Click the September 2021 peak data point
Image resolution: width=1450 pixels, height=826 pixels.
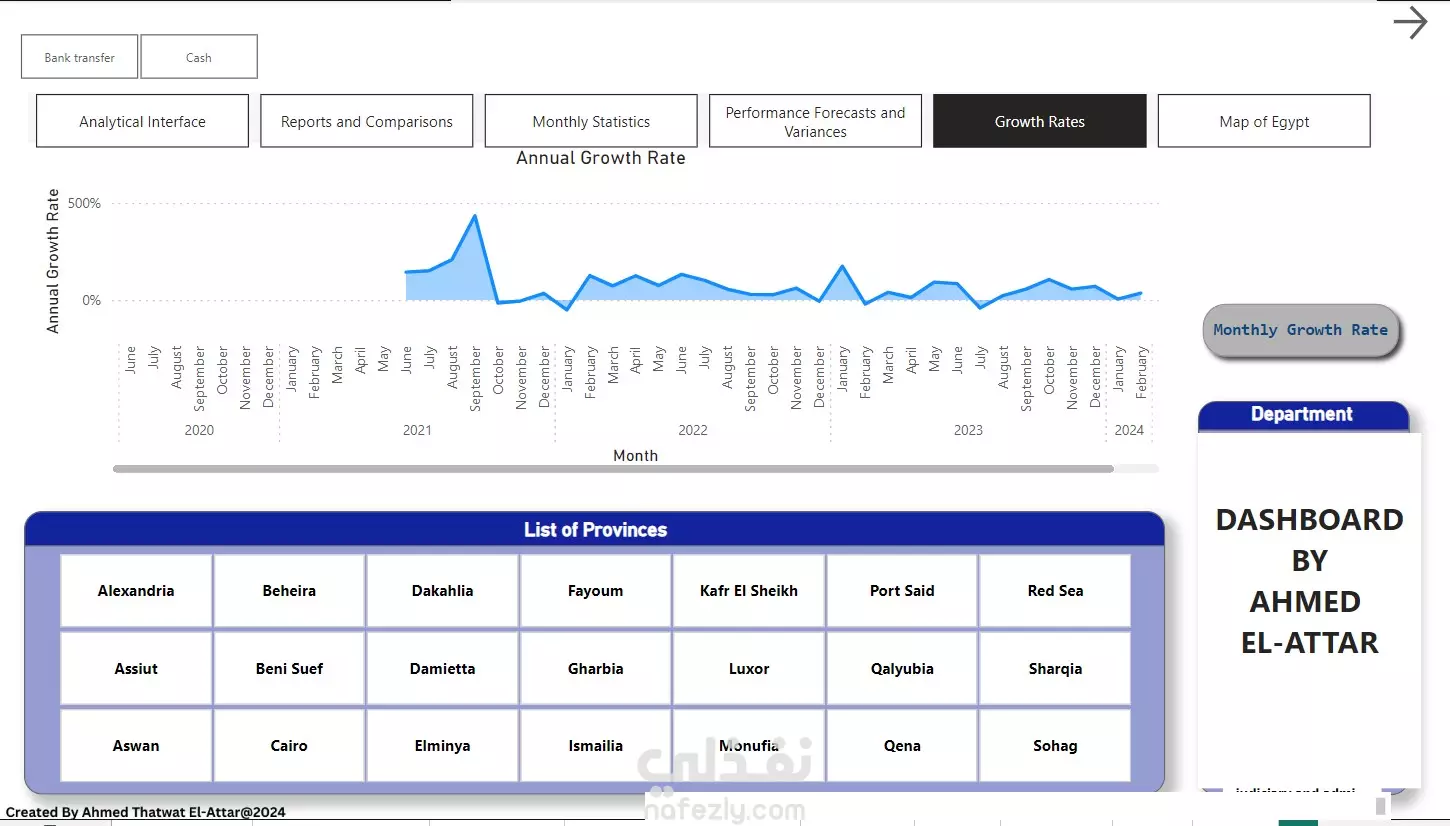click(x=475, y=215)
